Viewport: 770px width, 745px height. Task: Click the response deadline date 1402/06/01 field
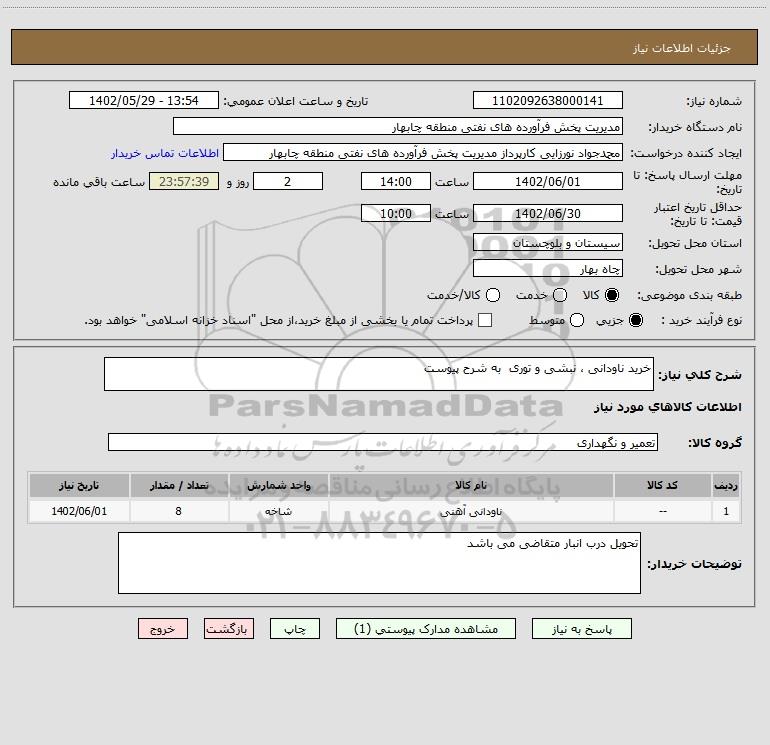(x=548, y=181)
